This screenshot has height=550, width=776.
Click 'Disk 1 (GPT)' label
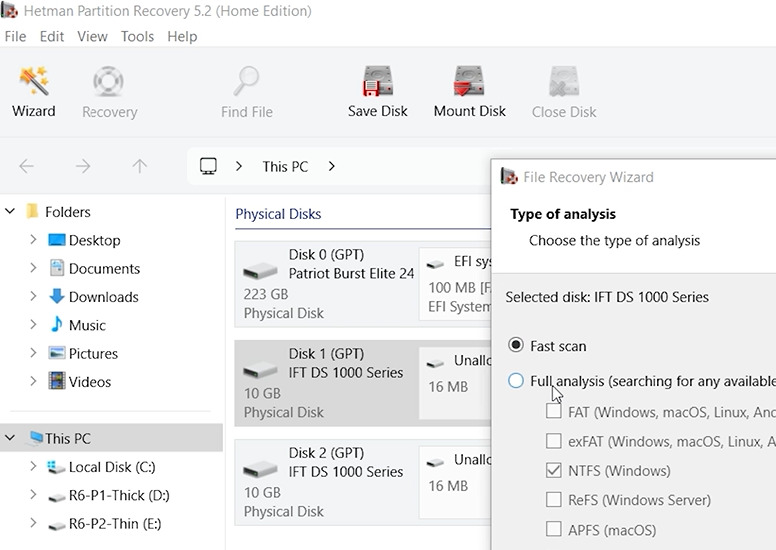(326, 353)
